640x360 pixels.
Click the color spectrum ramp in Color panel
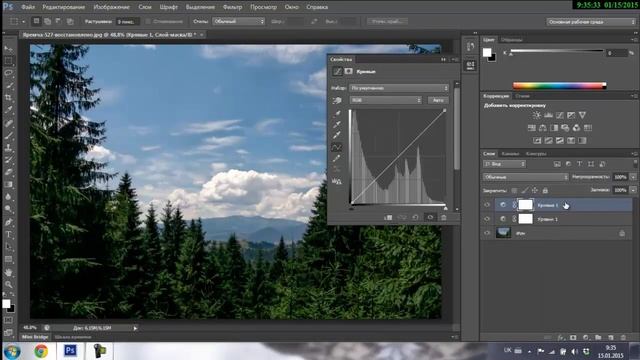(560, 86)
